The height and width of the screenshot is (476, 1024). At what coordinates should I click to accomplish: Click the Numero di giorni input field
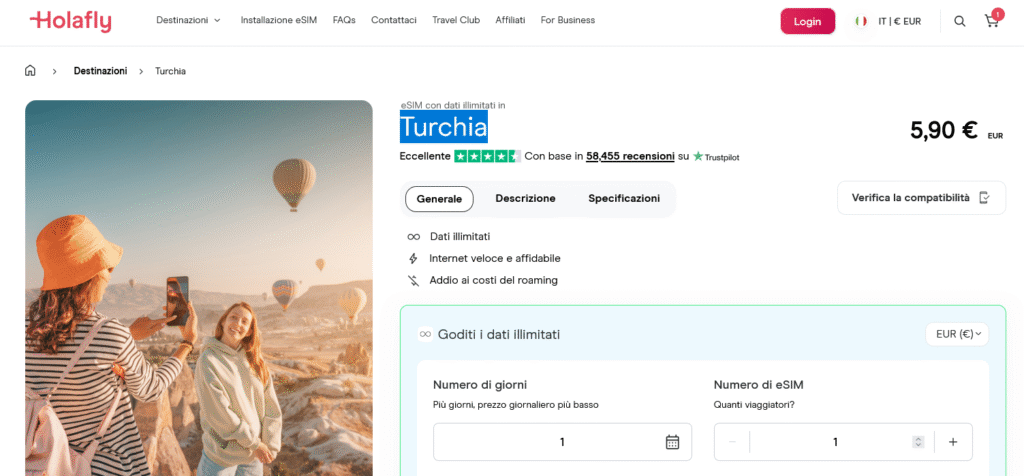pyautogui.click(x=562, y=442)
